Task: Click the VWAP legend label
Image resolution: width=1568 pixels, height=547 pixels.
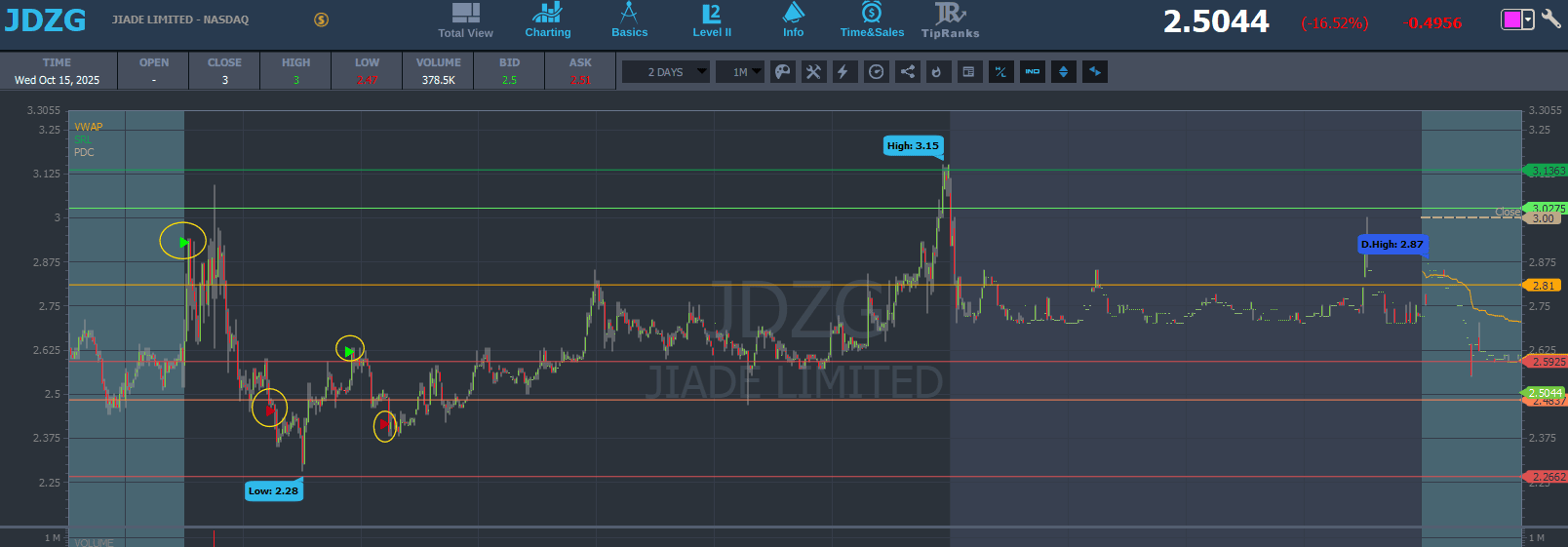Action: [x=89, y=127]
